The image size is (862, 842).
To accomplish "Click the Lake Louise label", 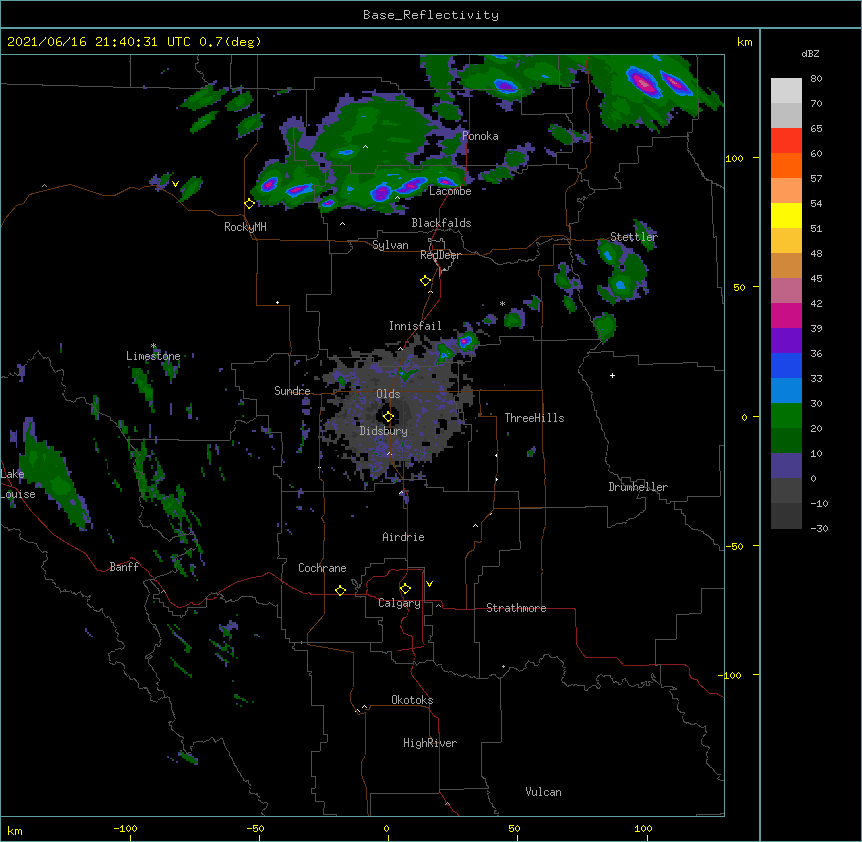I will click(x=18, y=484).
